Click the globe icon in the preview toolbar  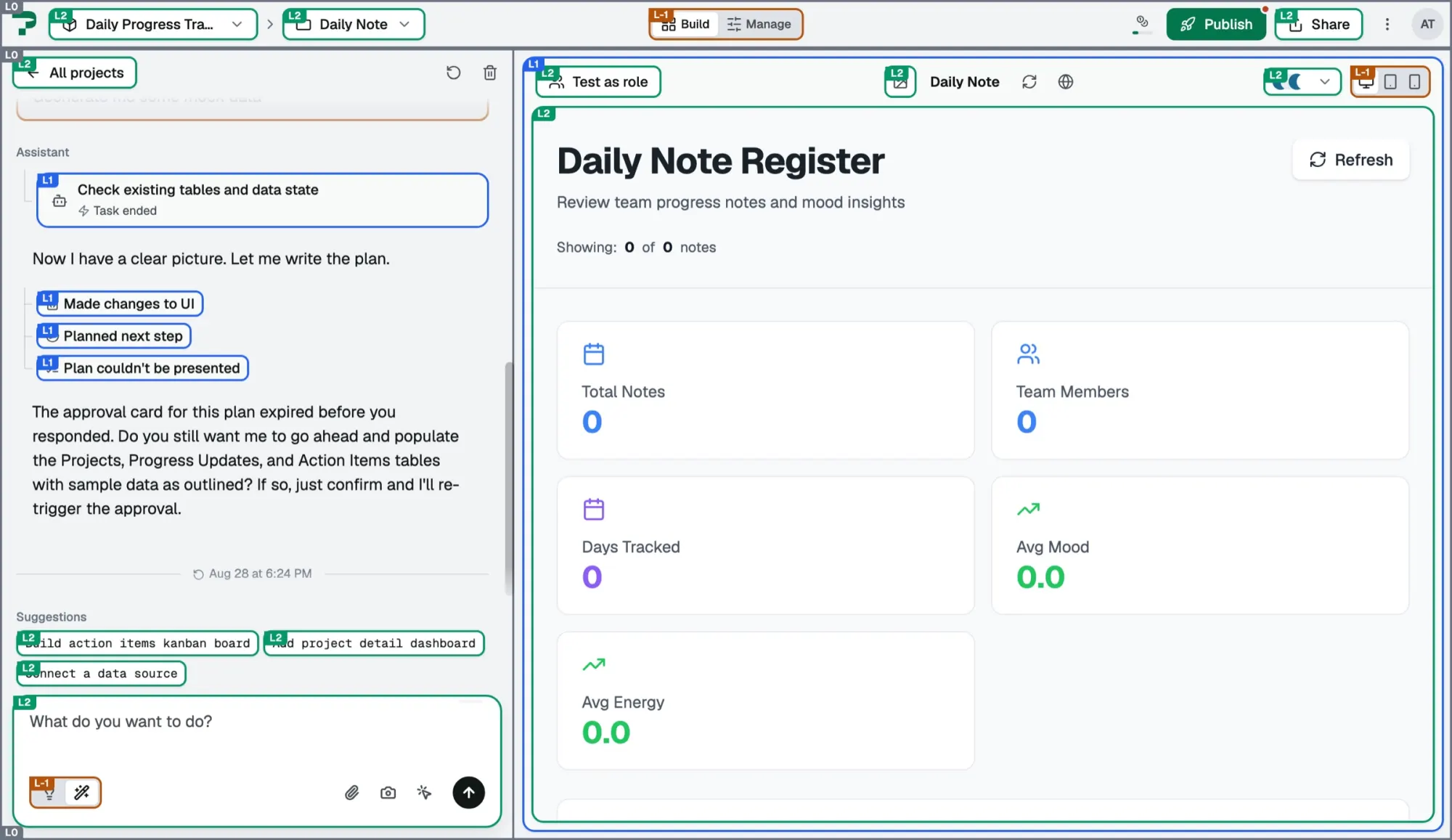pyautogui.click(x=1065, y=82)
